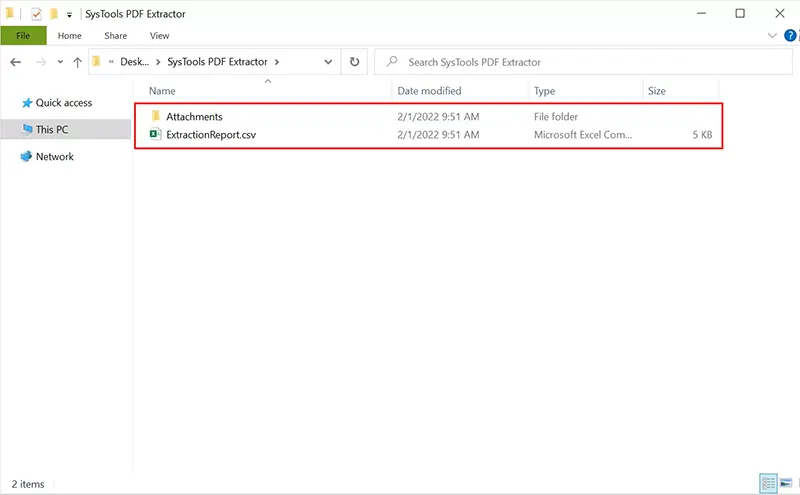Click the search magnifier icon
The width and height of the screenshot is (800, 495).
point(392,62)
